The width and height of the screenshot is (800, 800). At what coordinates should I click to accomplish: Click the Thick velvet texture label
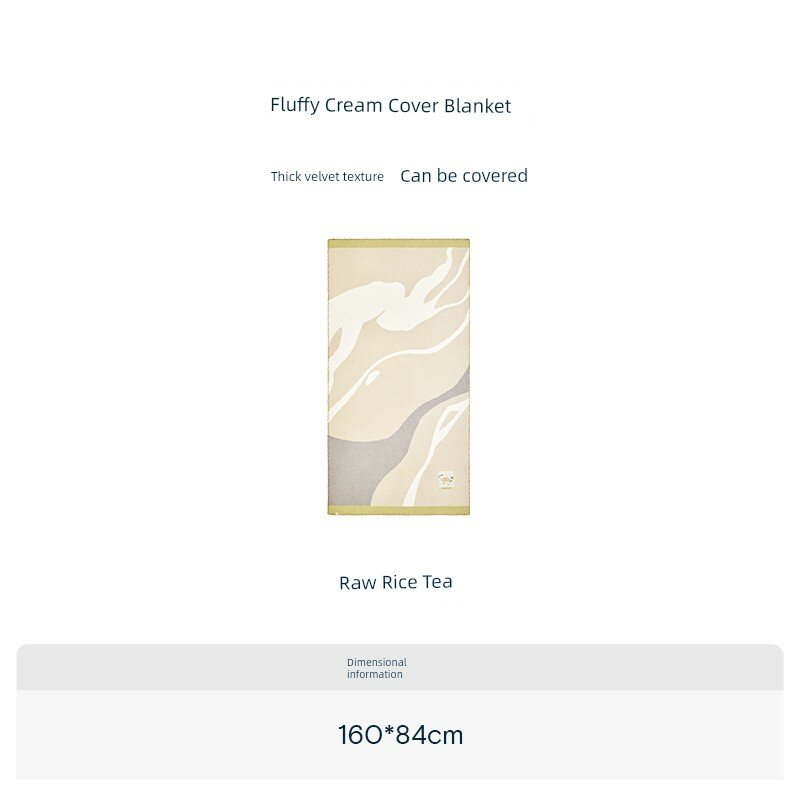pyautogui.click(x=327, y=177)
